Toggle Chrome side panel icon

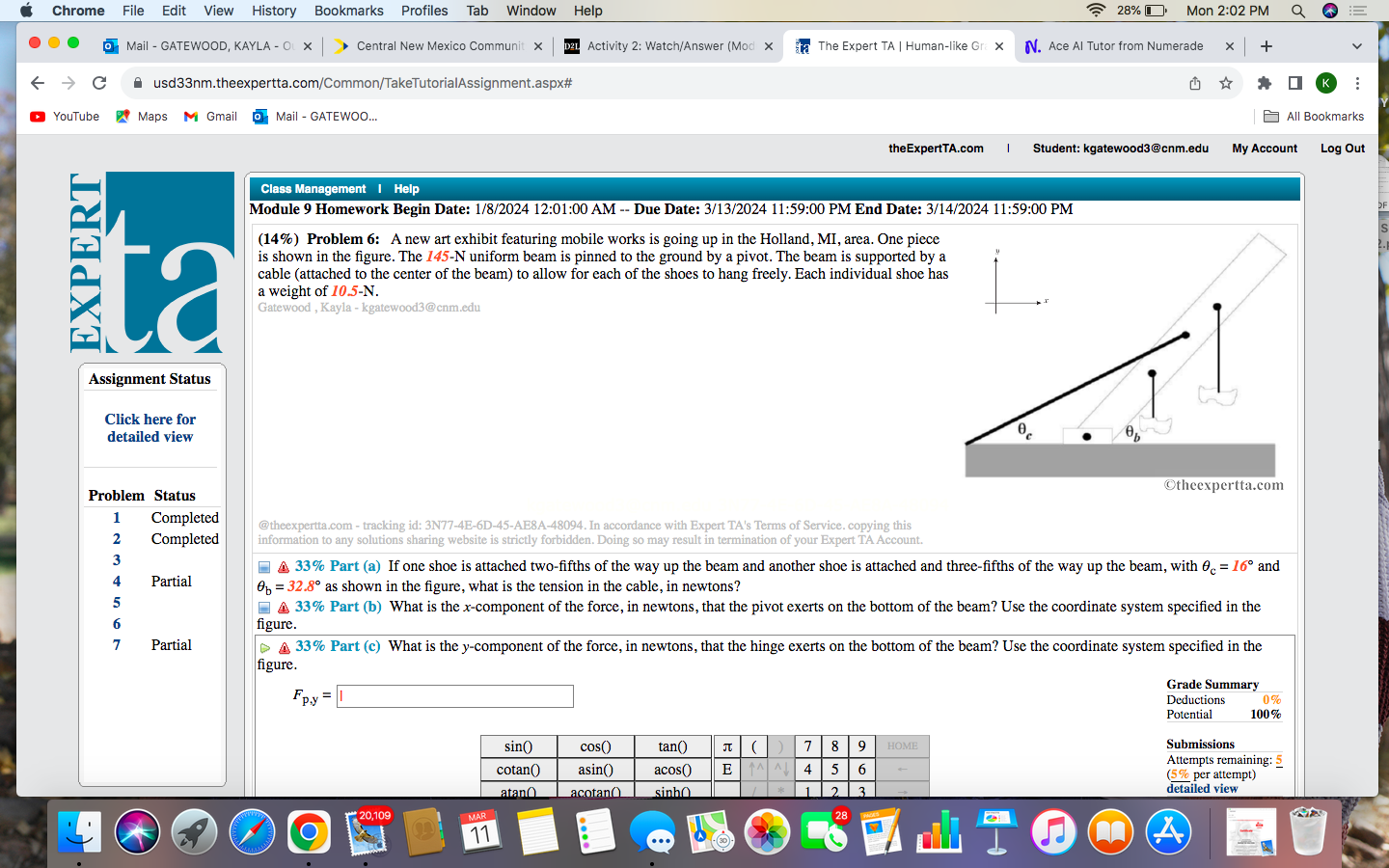click(x=1295, y=83)
